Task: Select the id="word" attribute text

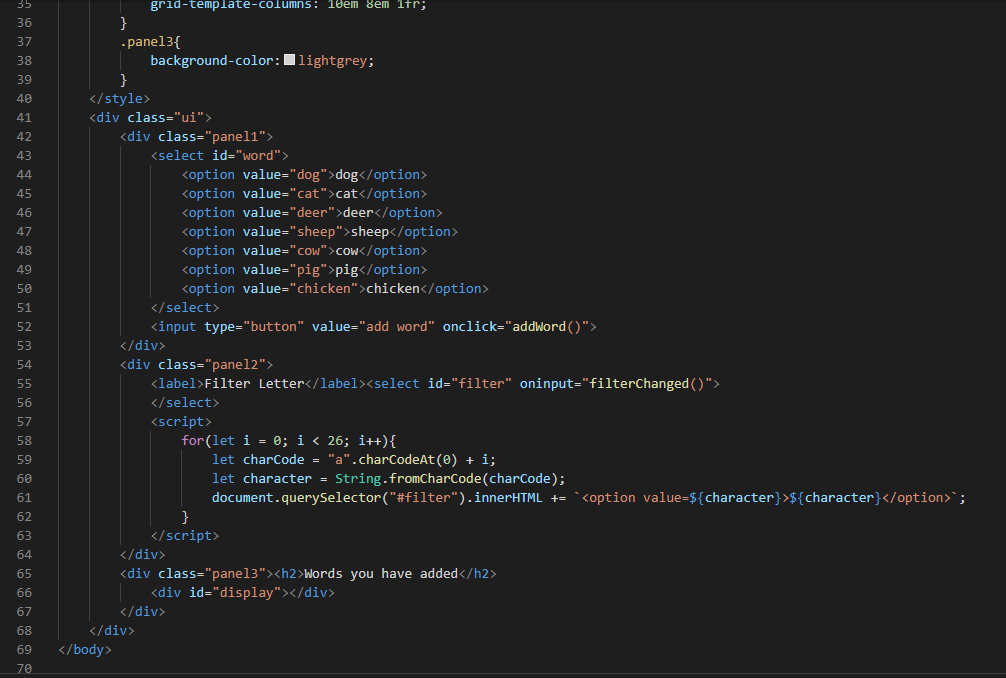Action: coord(246,155)
